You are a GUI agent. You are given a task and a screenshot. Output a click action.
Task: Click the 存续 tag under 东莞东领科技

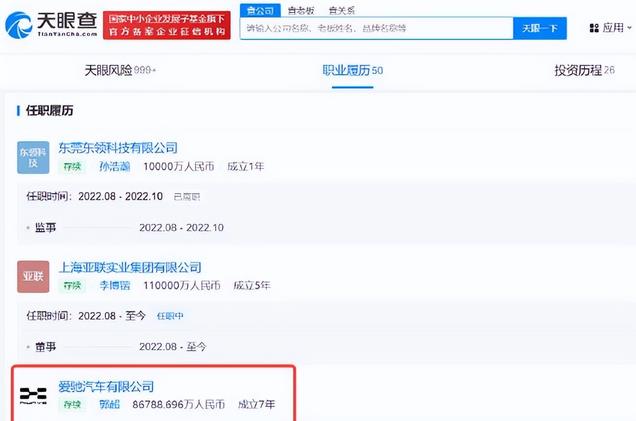tap(72, 166)
